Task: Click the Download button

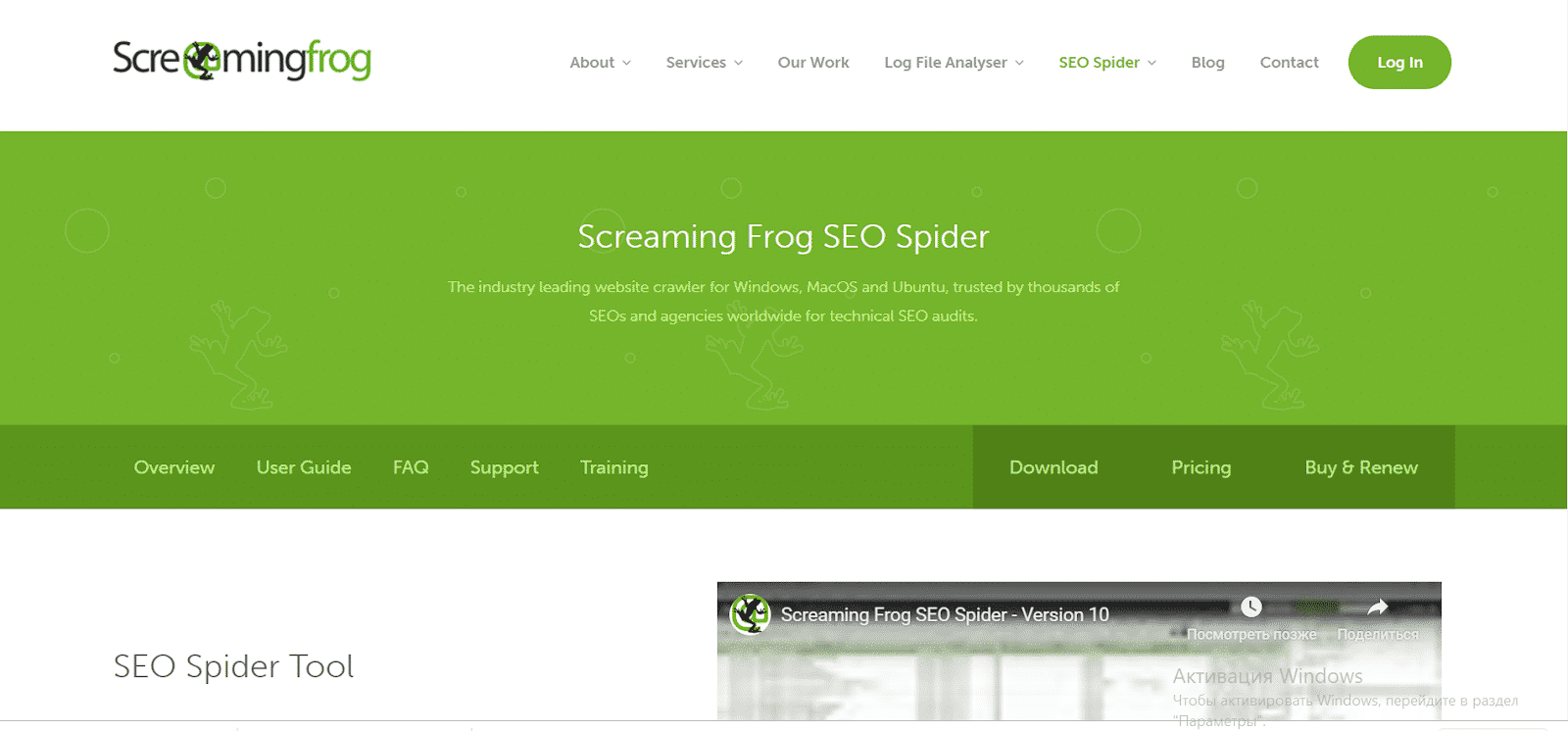Action: 1053,467
